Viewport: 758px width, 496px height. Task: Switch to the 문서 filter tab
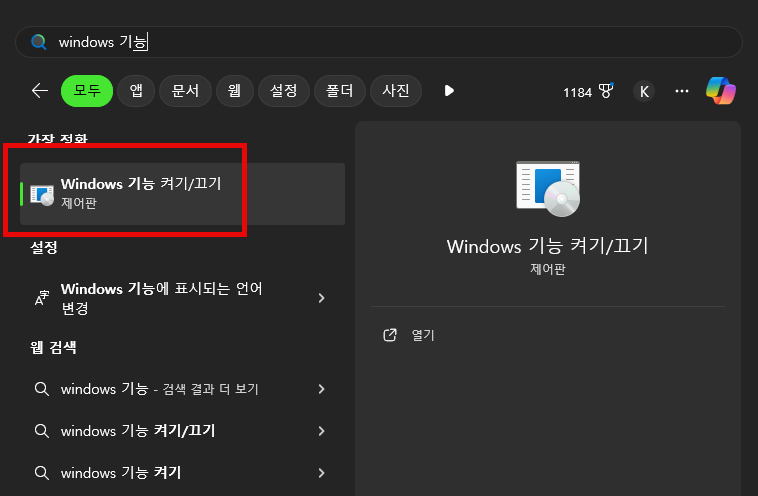[x=185, y=90]
